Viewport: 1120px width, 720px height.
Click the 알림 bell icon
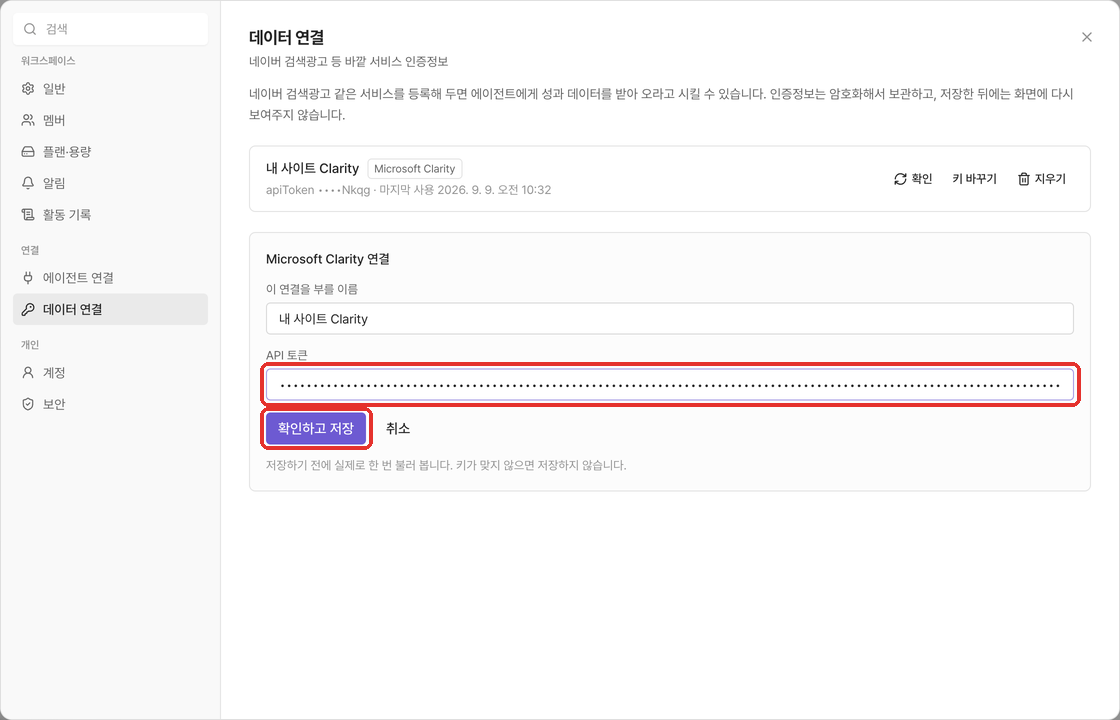[x=28, y=183]
